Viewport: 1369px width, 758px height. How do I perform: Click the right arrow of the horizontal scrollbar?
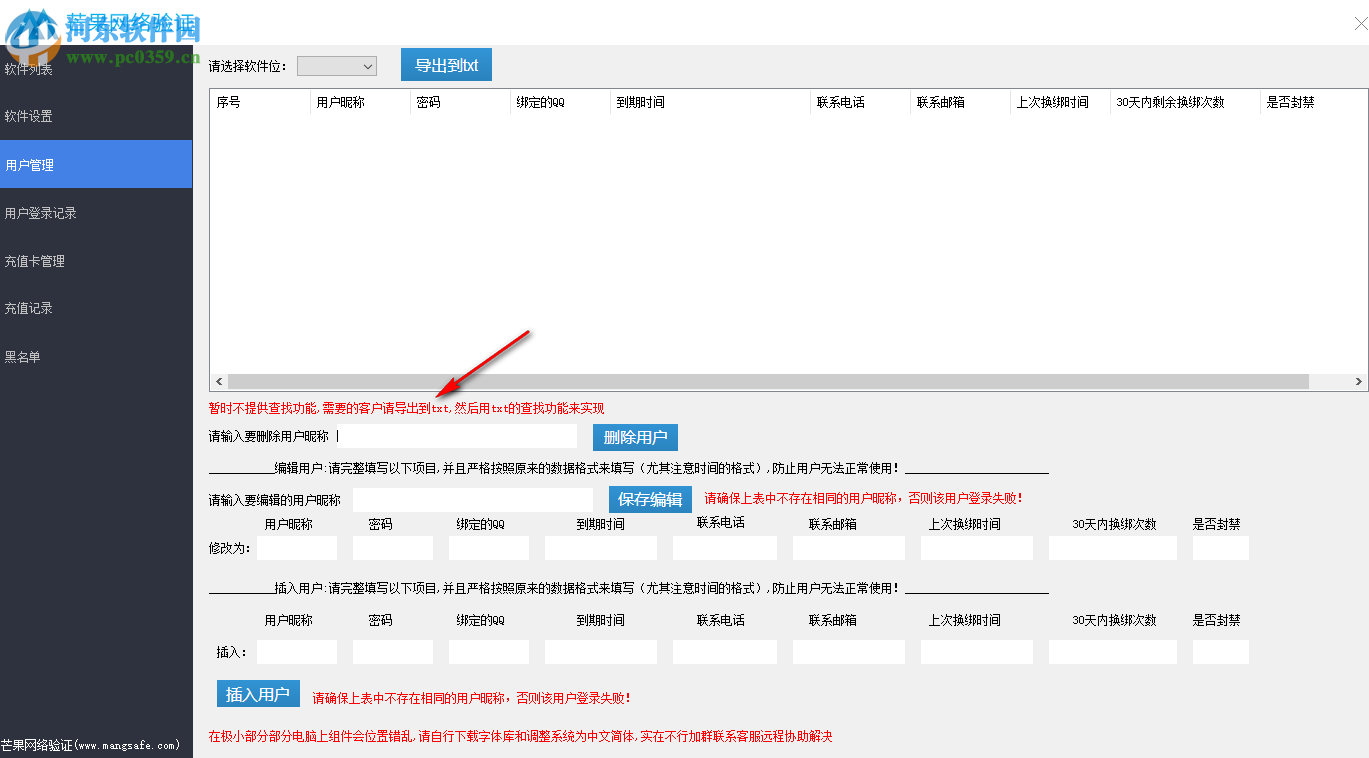(x=1358, y=381)
